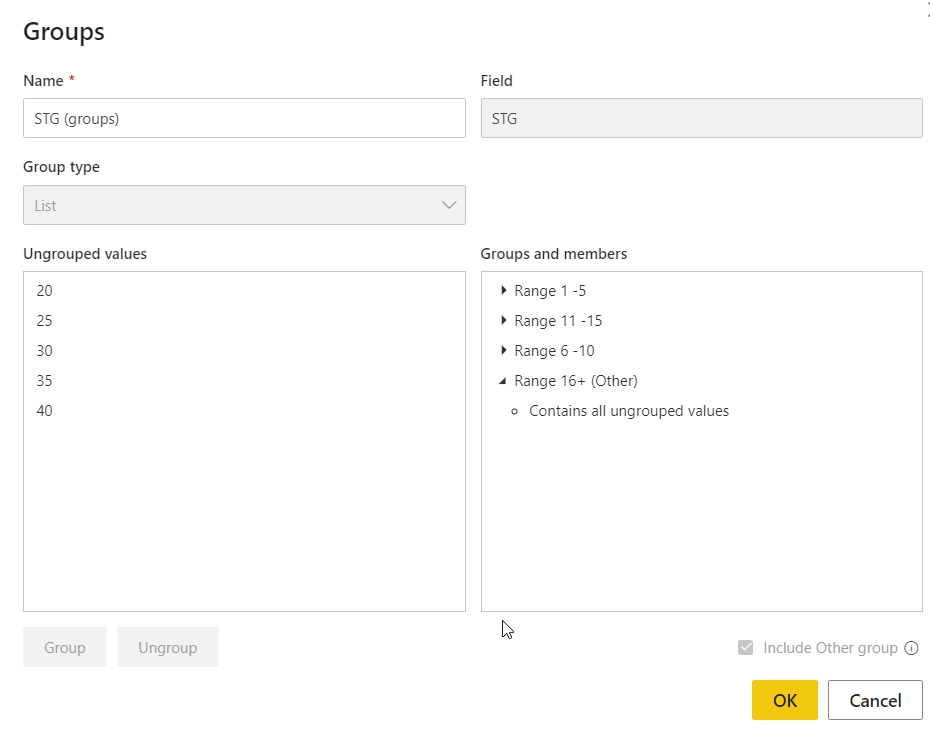Click the Cancel button
The image size is (930, 741).
875,700
